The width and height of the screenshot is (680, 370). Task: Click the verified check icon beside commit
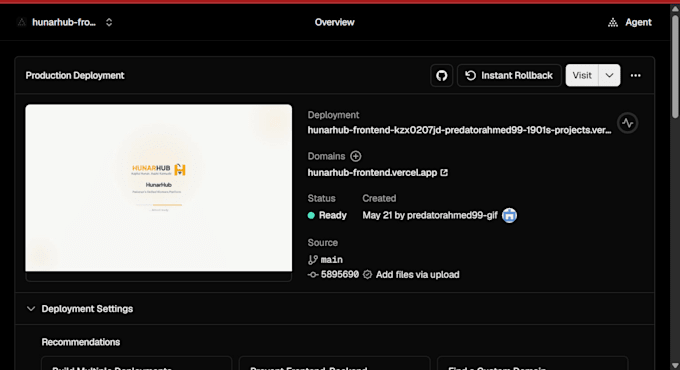coord(367,275)
